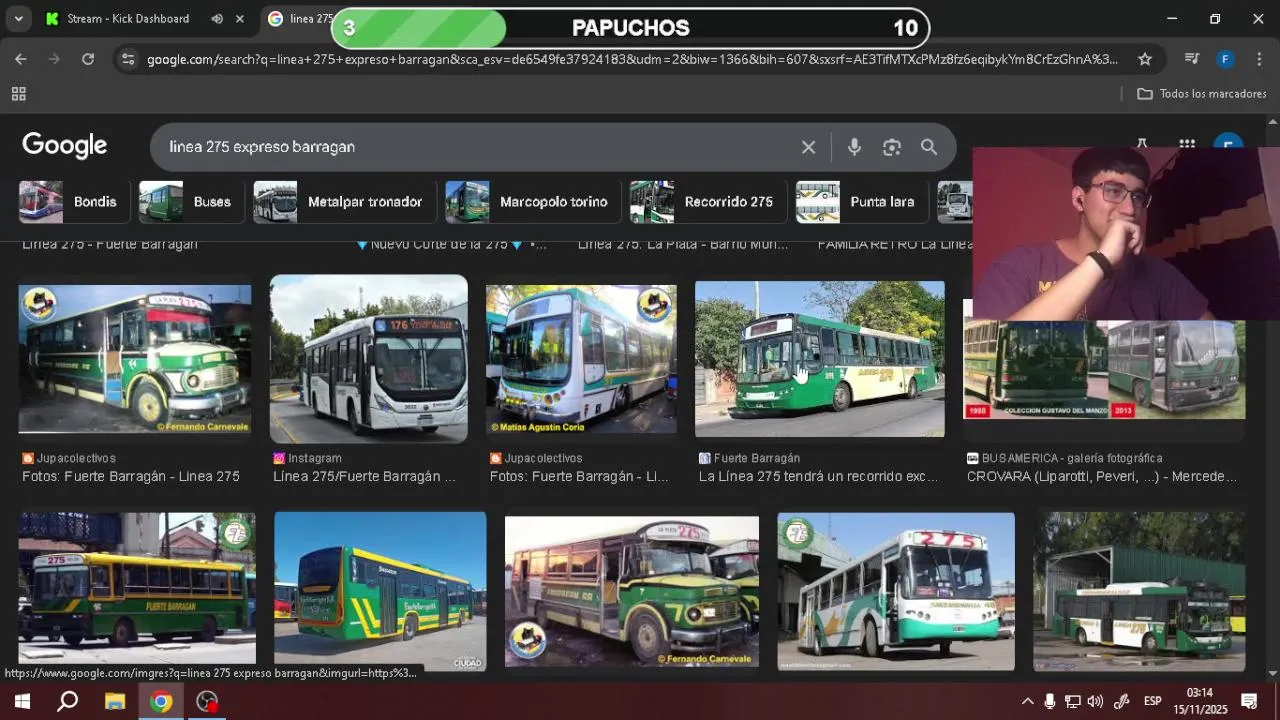
Task: Open Chrome three-dot menu
Action: [1258, 59]
